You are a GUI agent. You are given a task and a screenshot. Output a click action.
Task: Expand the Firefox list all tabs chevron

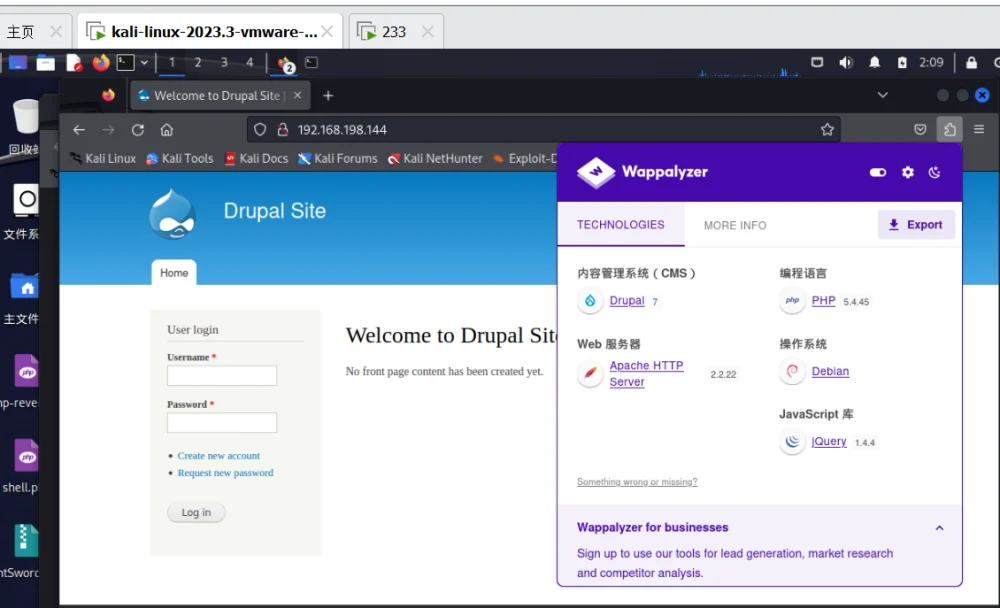[x=883, y=95]
